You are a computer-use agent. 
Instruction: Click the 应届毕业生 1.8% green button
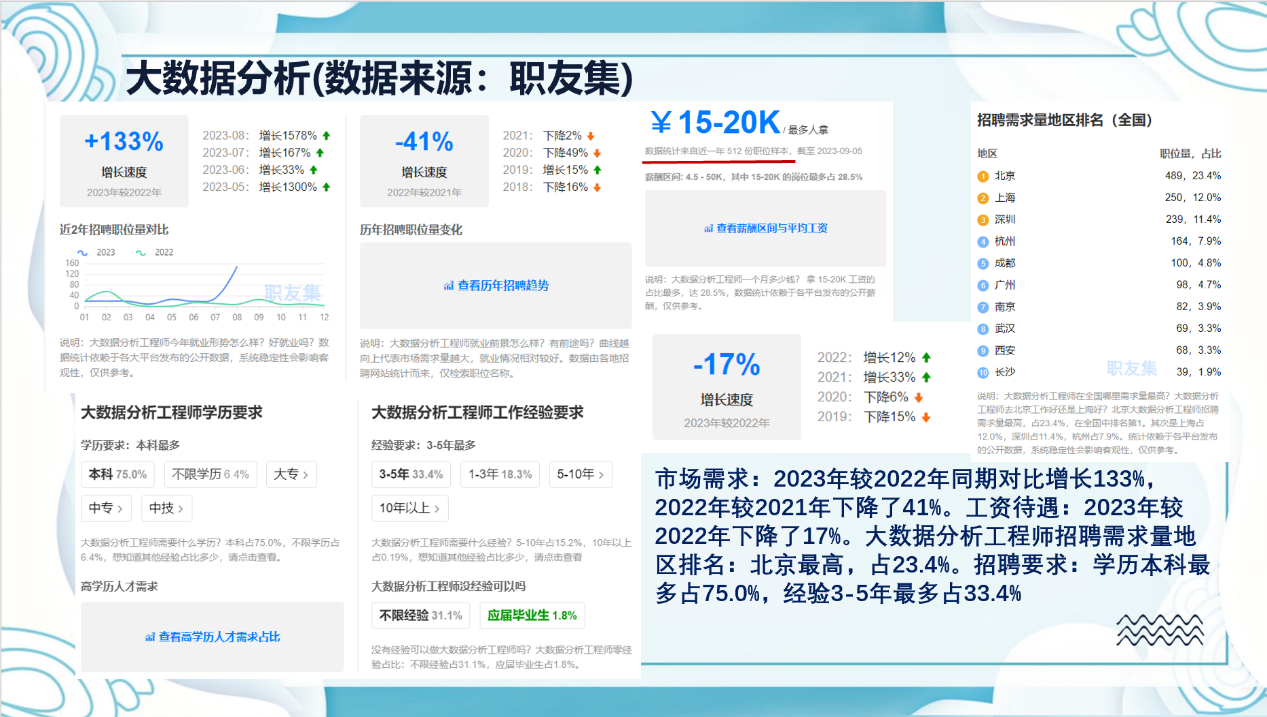pos(532,615)
